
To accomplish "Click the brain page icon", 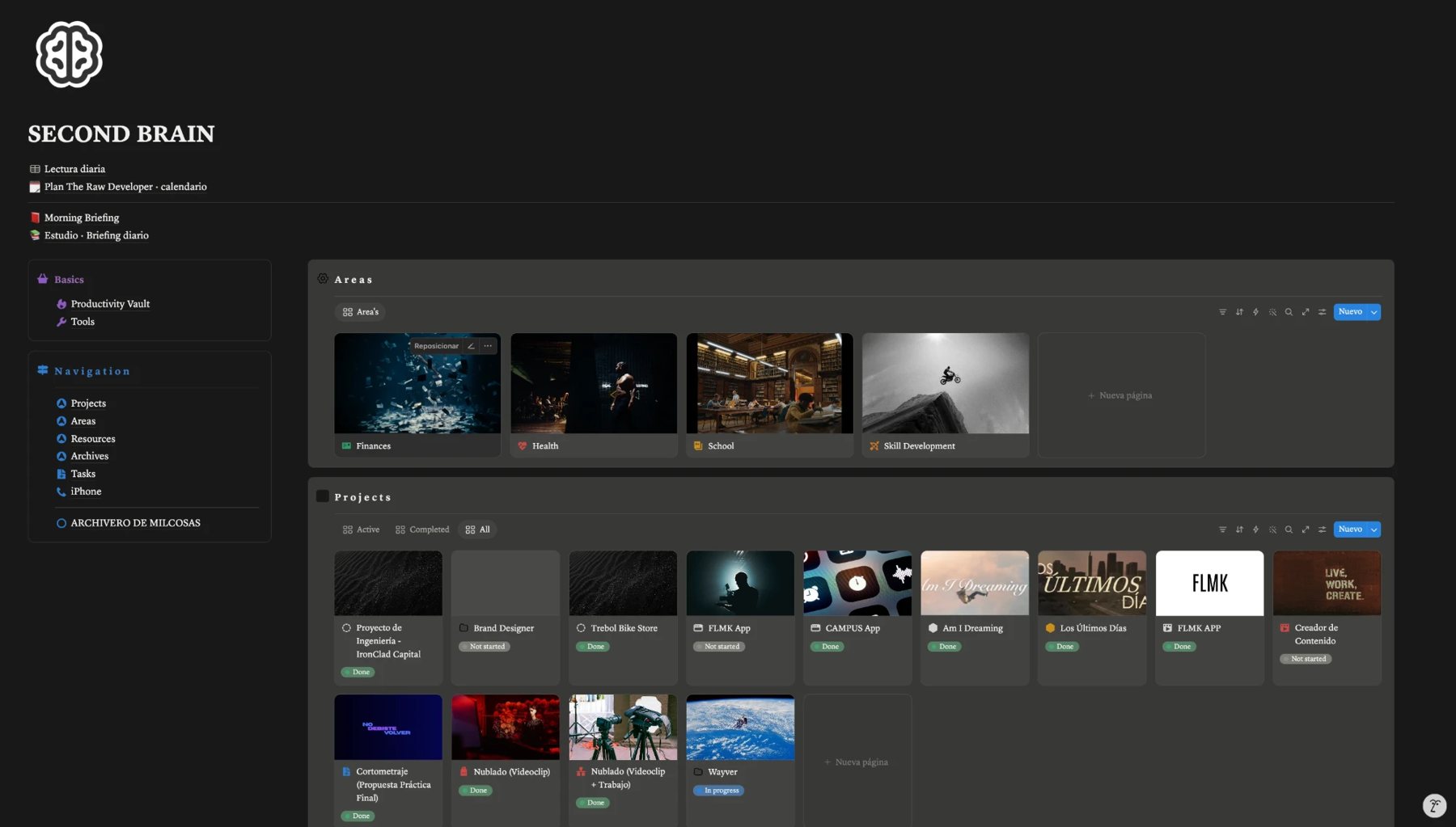I will (x=70, y=54).
